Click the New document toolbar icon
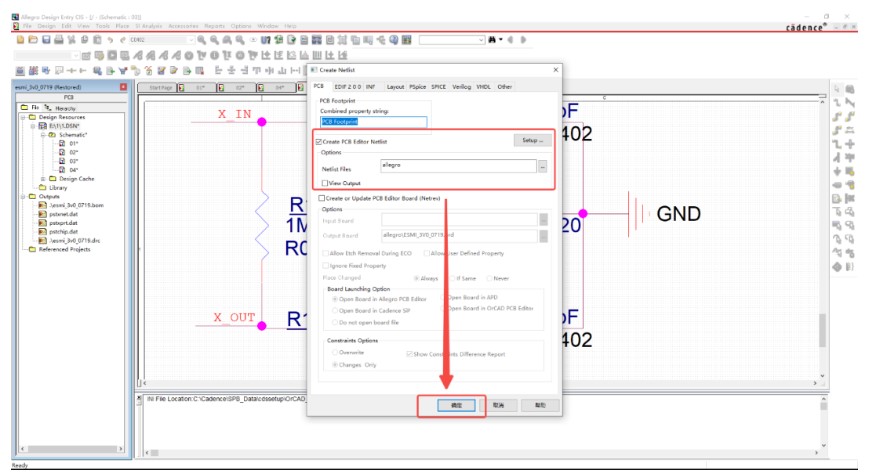The image size is (871, 475). coord(21,39)
